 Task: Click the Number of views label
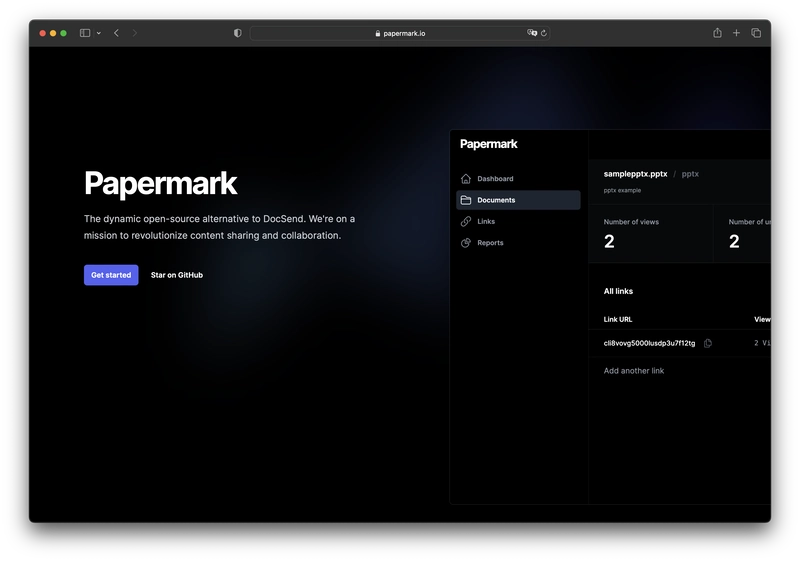coord(631,222)
